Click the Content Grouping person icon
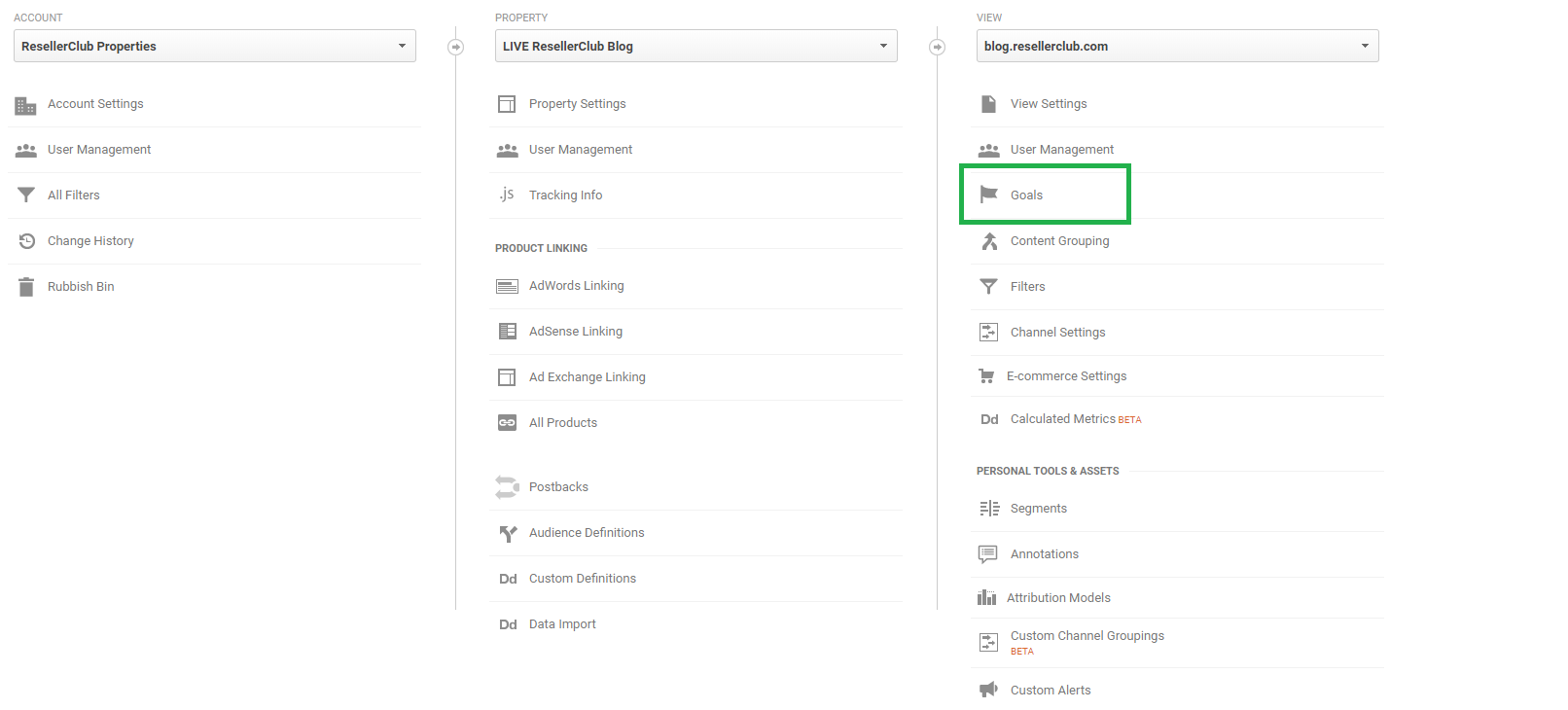This screenshot has height=710, width=1568. tap(989, 241)
